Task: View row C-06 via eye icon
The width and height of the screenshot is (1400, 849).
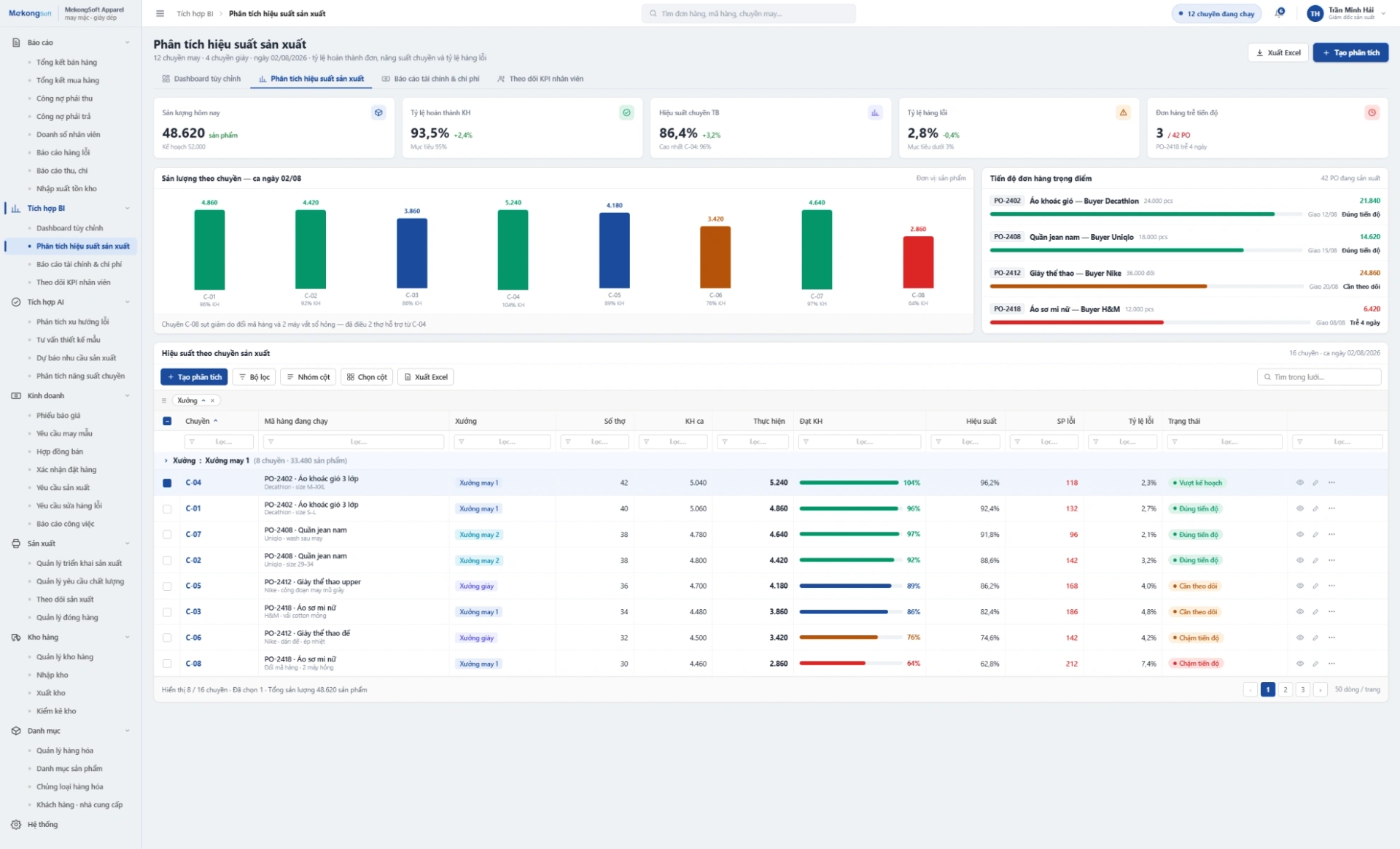Action: (1299, 638)
